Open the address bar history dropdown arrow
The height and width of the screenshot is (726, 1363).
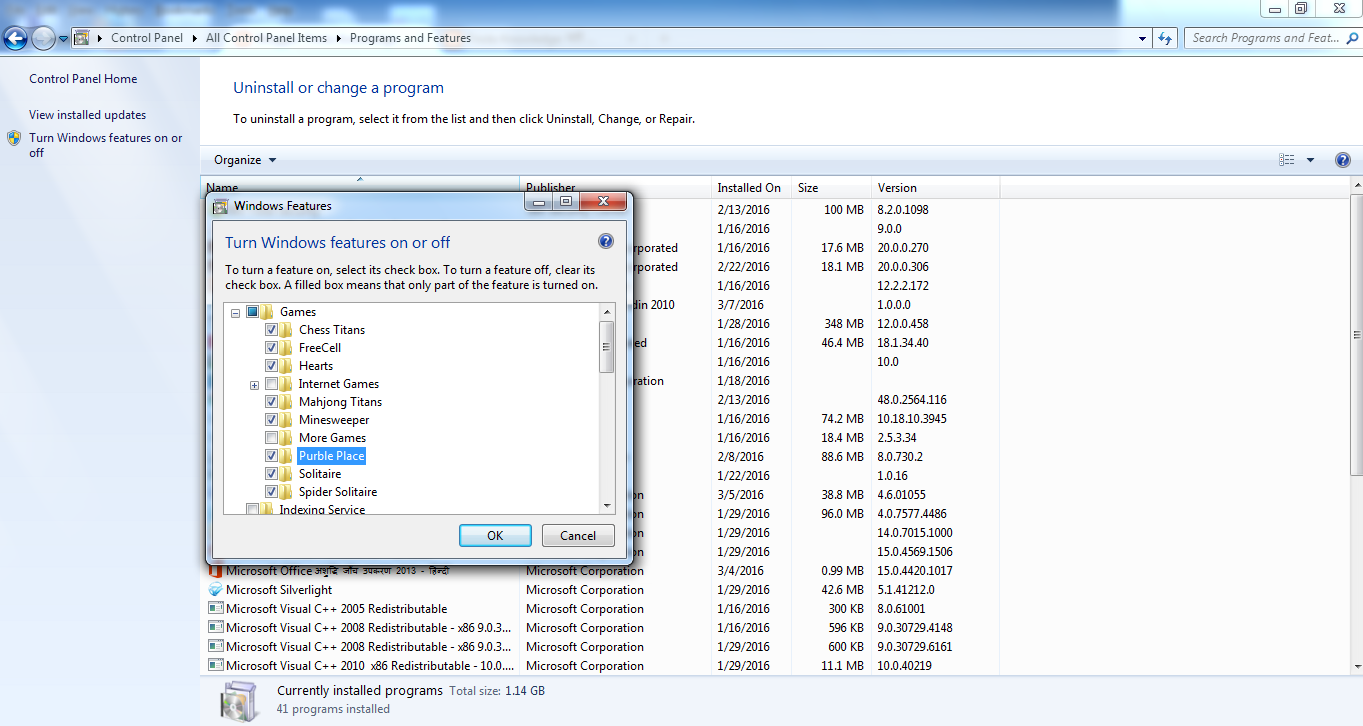(1141, 38)
